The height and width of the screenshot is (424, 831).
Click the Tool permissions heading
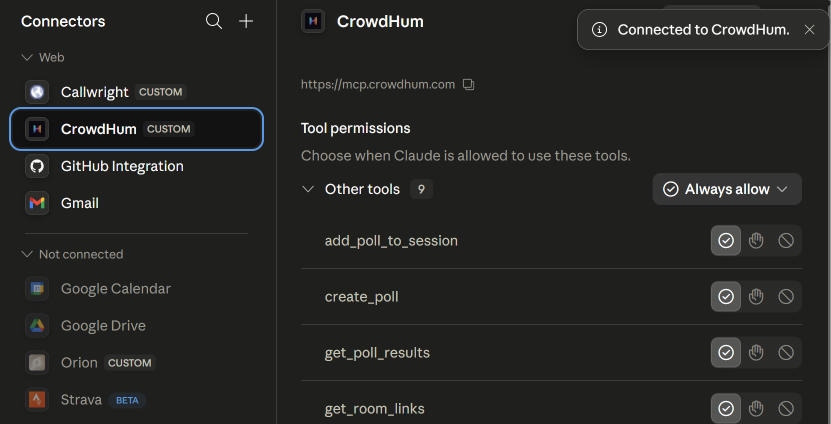[356, 128]
